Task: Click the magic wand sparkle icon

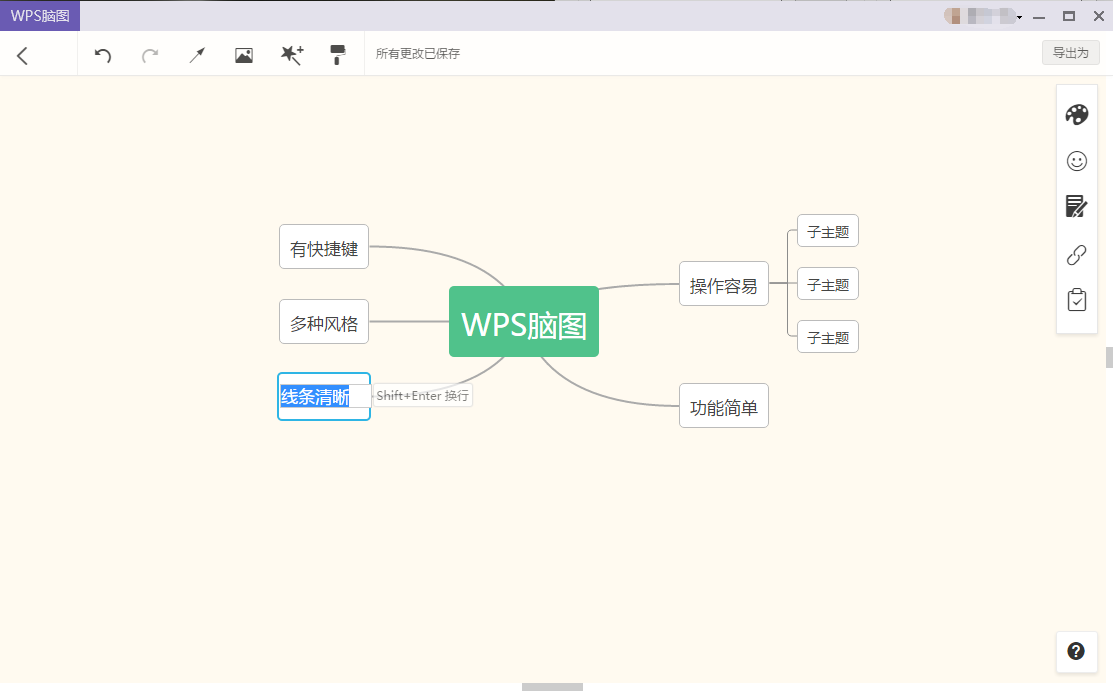Action: 292,55
